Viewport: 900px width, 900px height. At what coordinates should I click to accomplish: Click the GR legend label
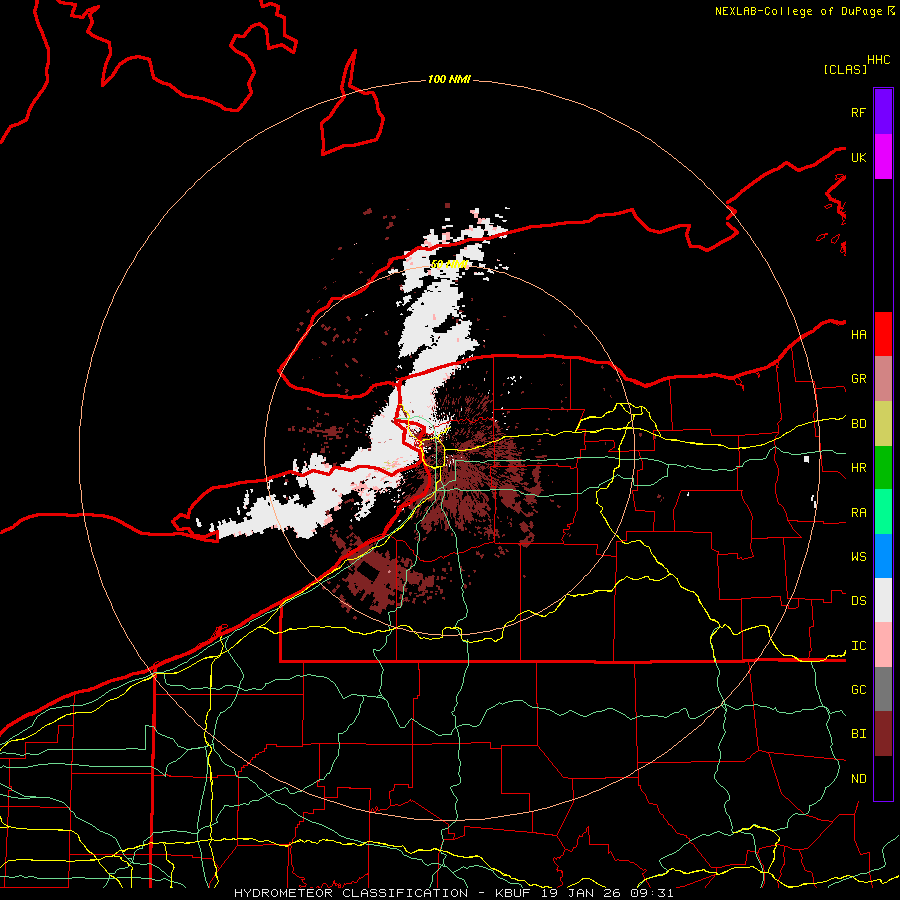(x=858, y=379)
